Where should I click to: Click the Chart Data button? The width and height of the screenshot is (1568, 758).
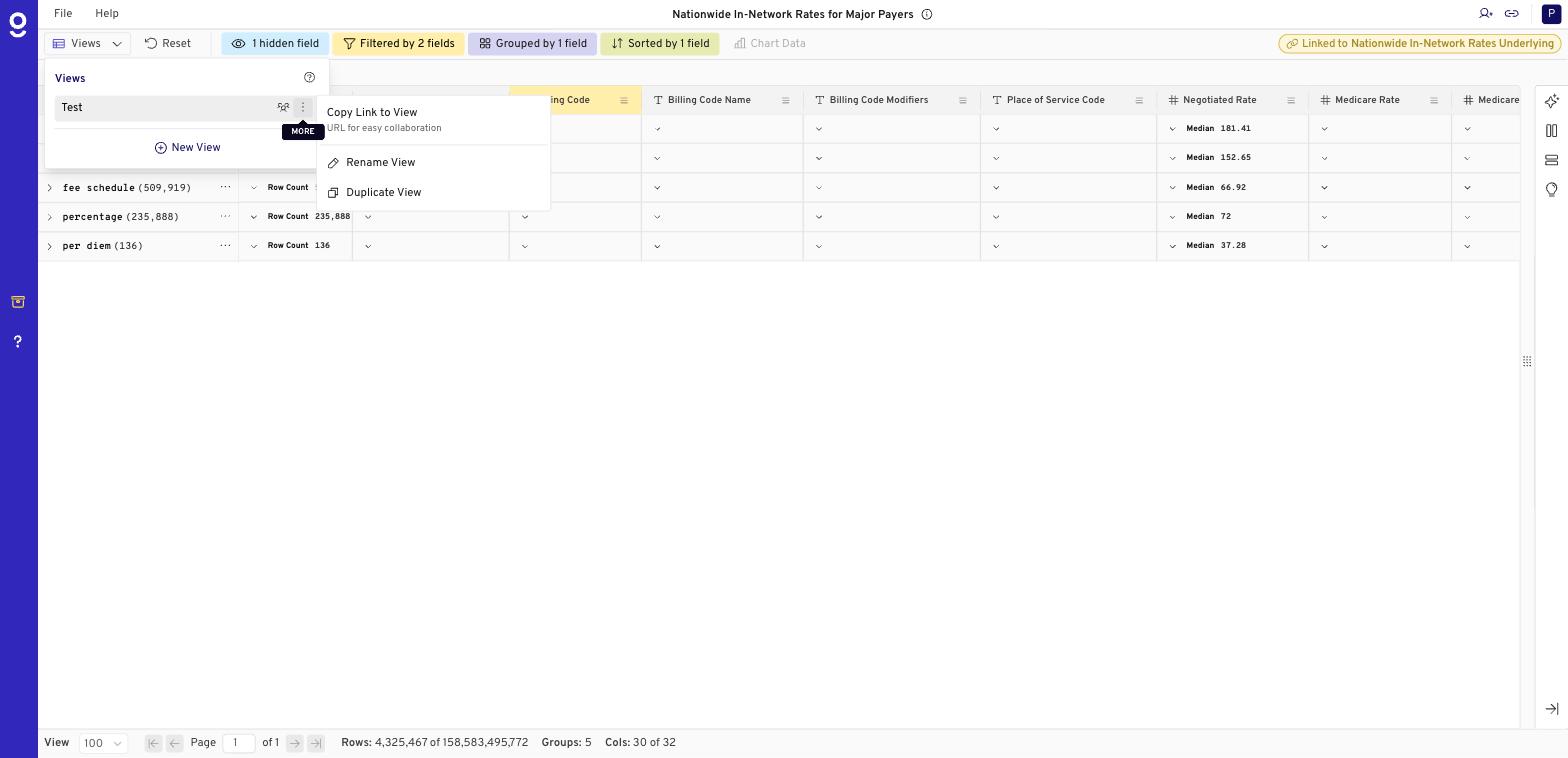[770, 44]
